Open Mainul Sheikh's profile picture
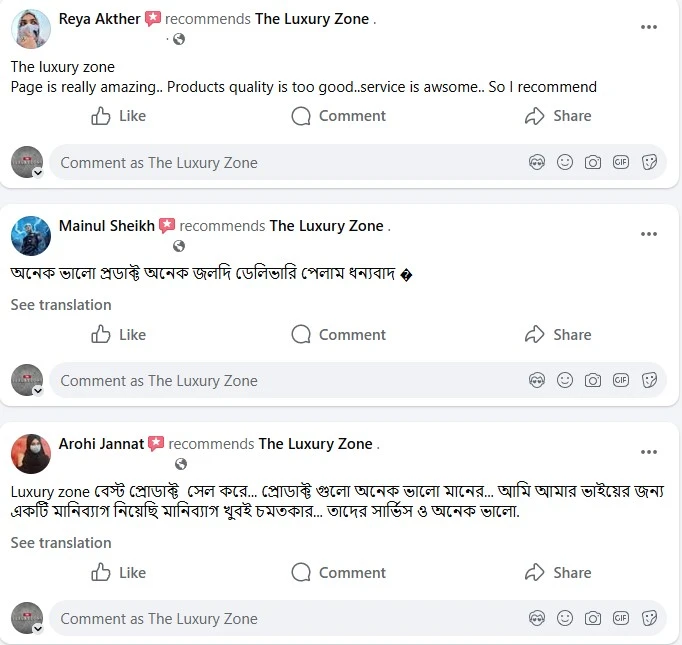This screenshot has width=682, height=645. [x=31, y=236]
